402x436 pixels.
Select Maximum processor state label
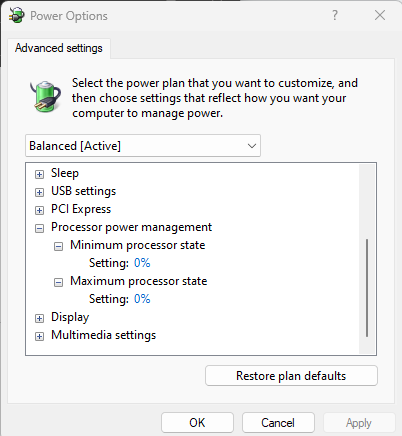(x=139, y=281)
